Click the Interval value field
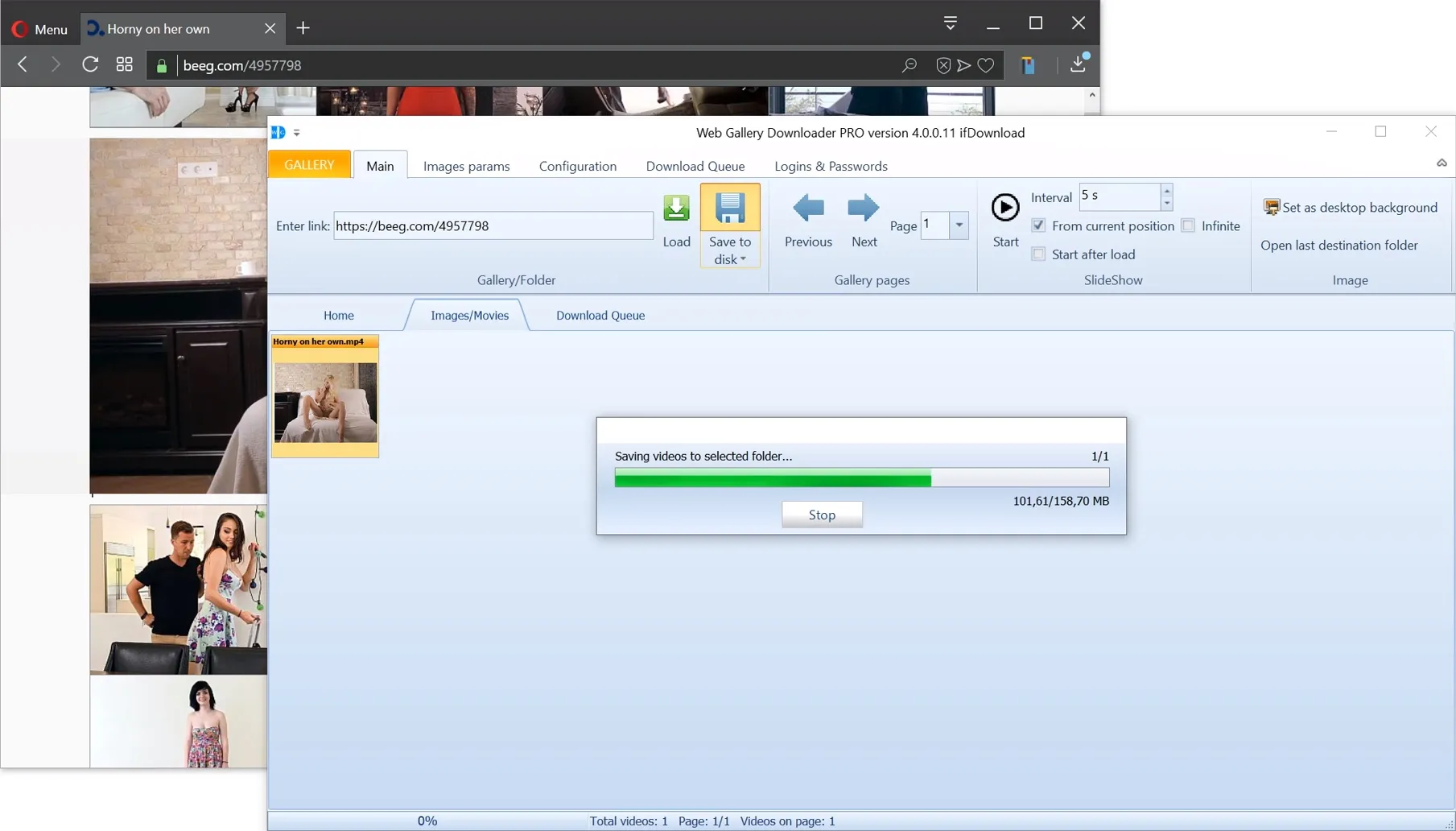The image size is (1456, 831). (x=1120, y=196)
